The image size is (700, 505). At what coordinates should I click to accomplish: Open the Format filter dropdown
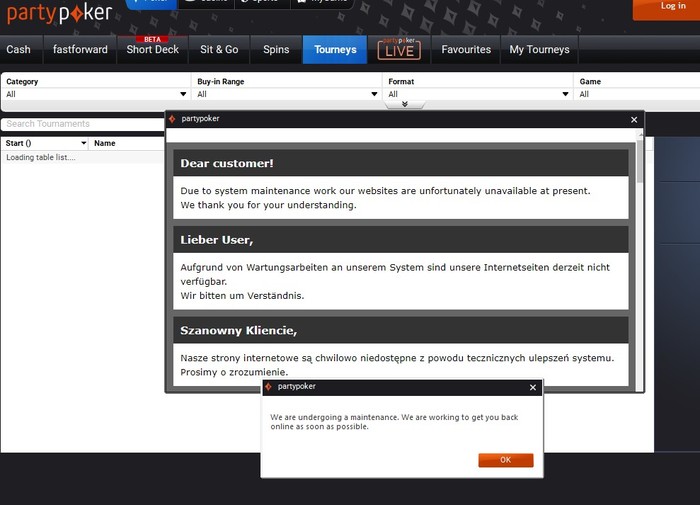[x=478, y=94]
